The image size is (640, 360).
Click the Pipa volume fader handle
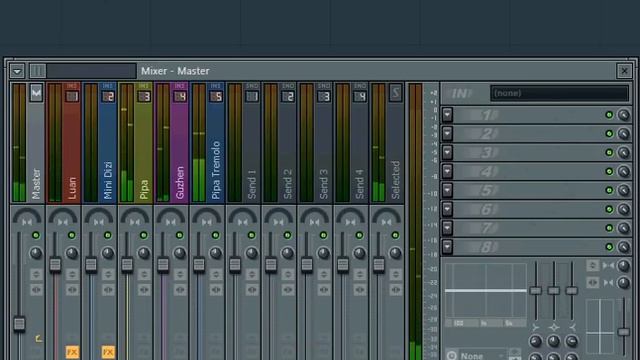coord(127,265)
